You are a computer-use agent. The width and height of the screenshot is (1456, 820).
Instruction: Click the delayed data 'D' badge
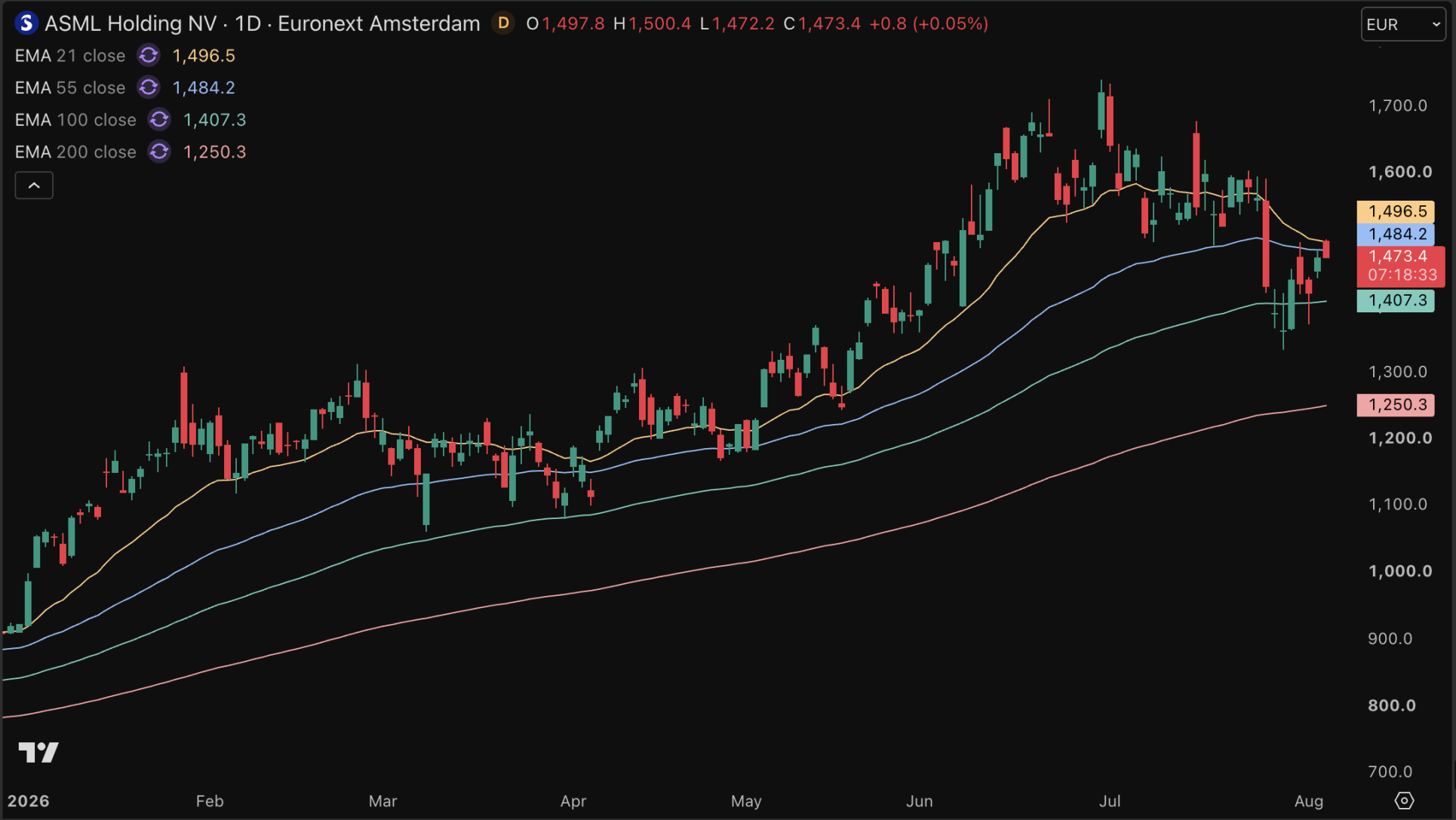coord(503,23)
